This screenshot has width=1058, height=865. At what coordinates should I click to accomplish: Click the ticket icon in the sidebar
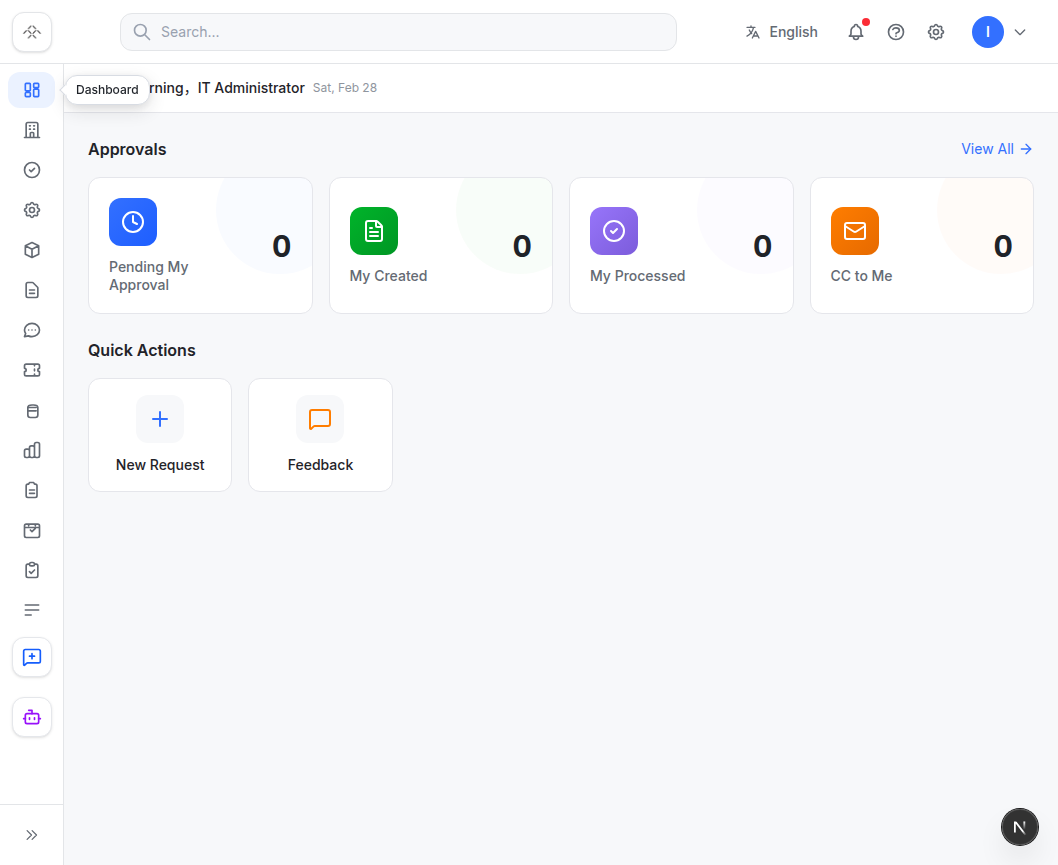pyautogui.click(x=32, y=370)
